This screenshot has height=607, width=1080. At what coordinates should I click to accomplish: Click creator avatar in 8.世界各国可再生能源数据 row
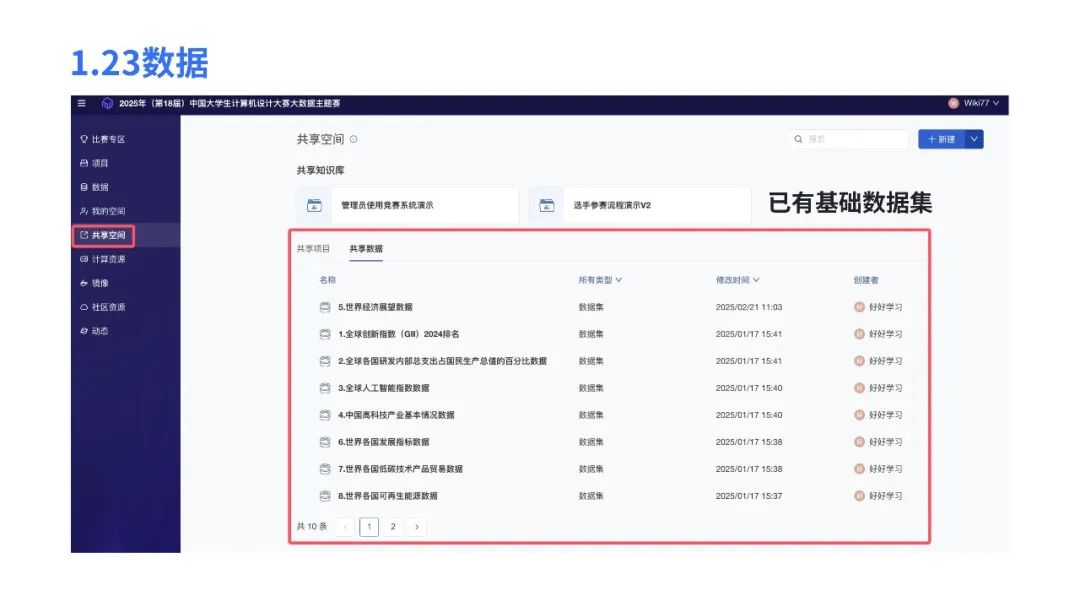tap(859, 495)
